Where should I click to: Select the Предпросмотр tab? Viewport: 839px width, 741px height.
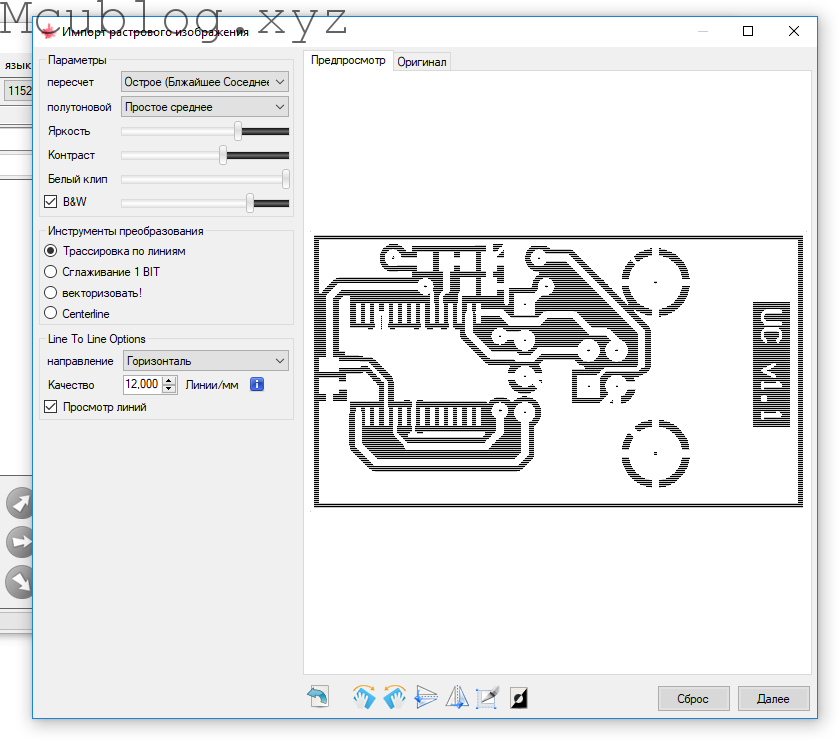tap(348, 60)
